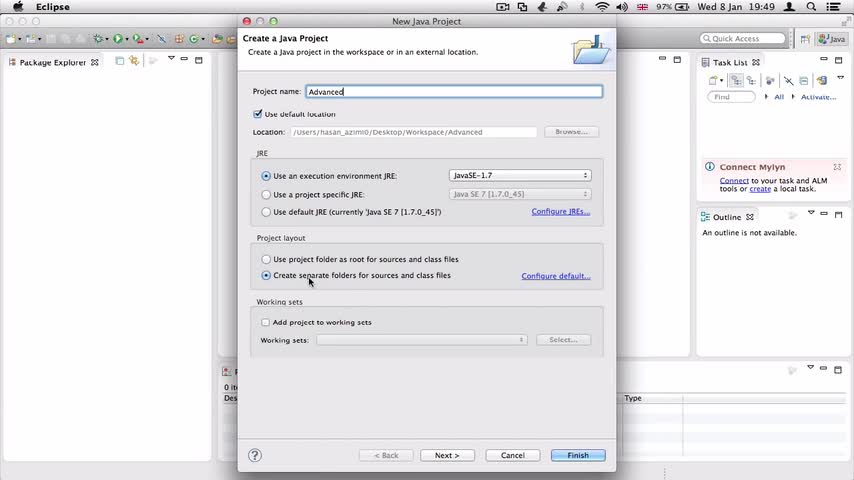Viewport: 854px width, 480px height.
Task: Maximize the Package Explorer view
Action: pos(199,60)
